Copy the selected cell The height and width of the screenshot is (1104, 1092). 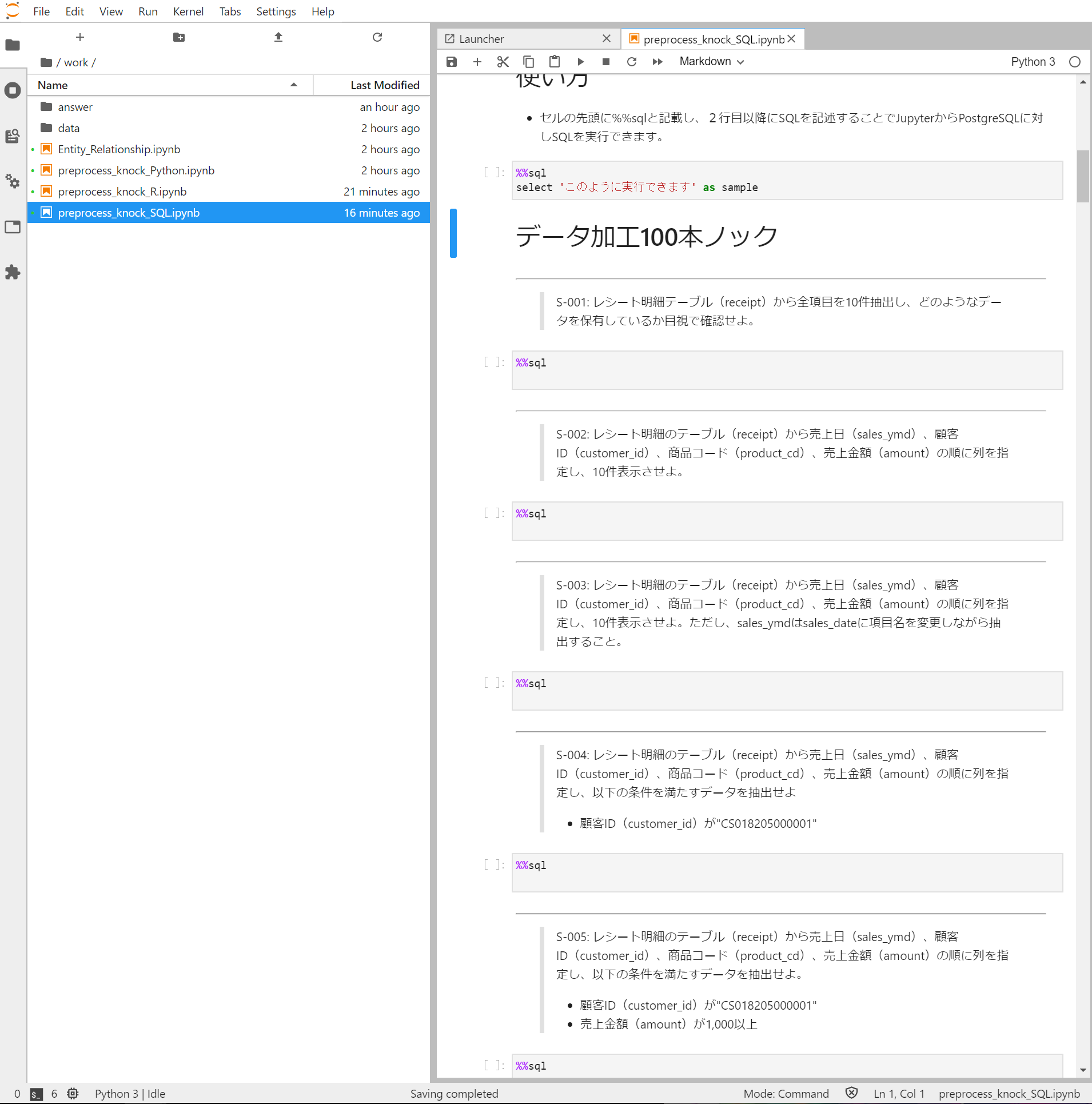pos(529,62)
